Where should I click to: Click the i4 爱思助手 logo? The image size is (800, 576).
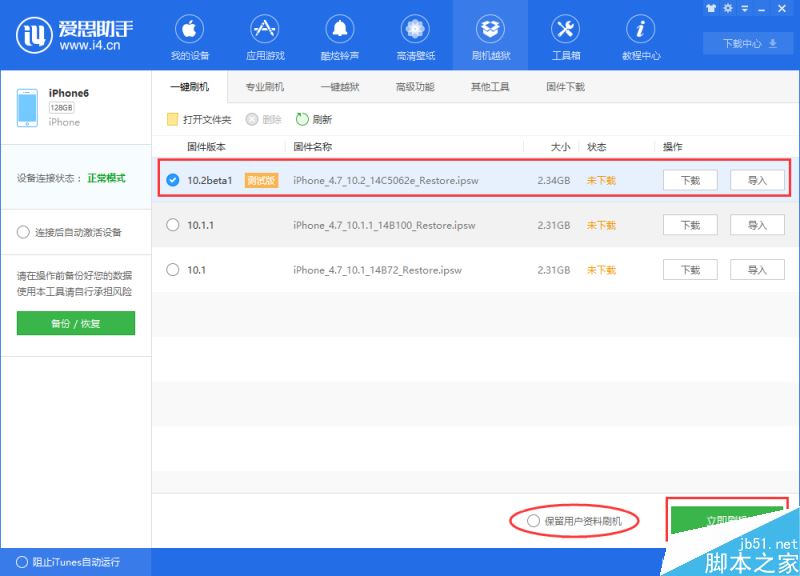point(74,35)
